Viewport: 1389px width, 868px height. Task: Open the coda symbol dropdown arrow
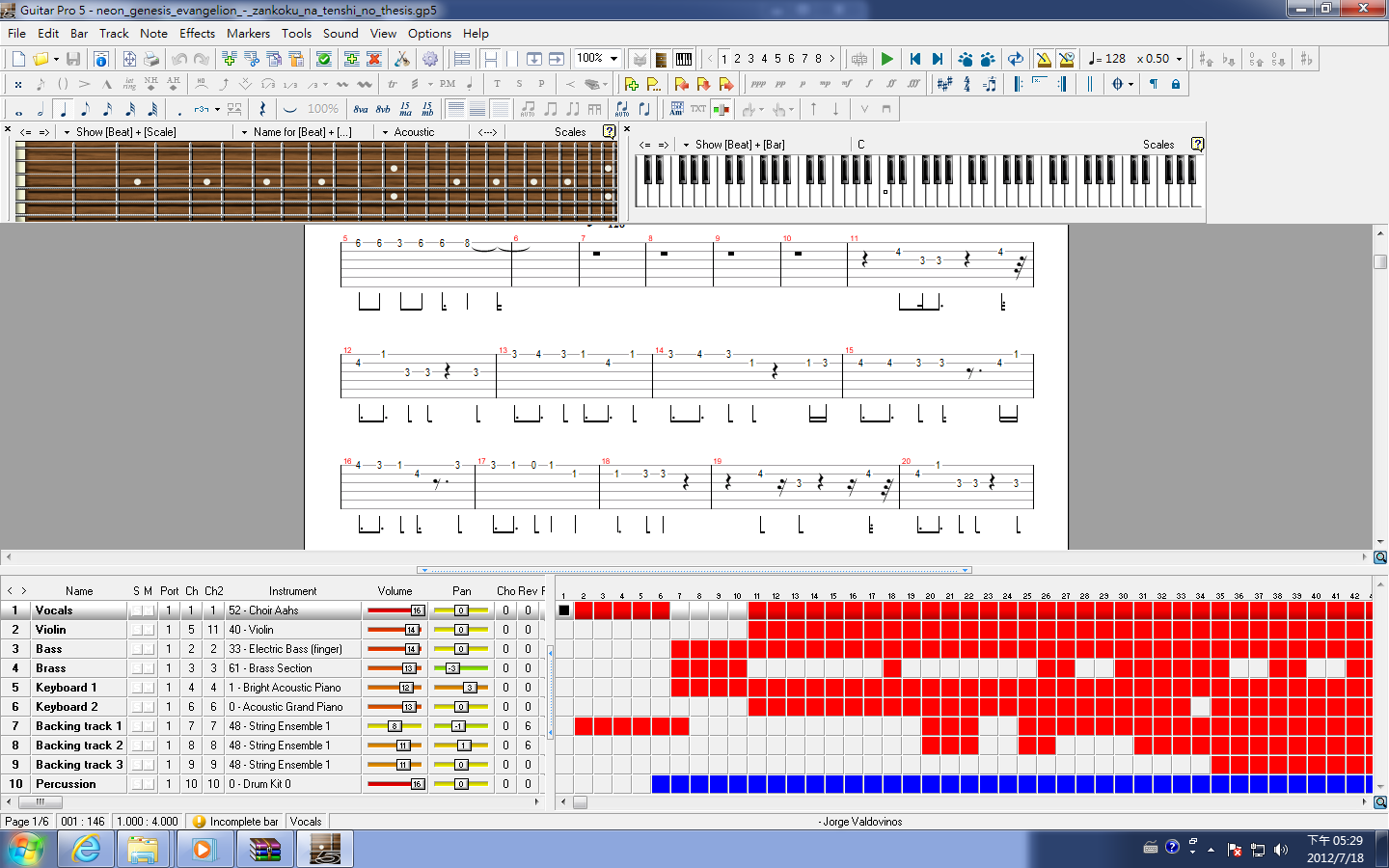click(1130, 84)
